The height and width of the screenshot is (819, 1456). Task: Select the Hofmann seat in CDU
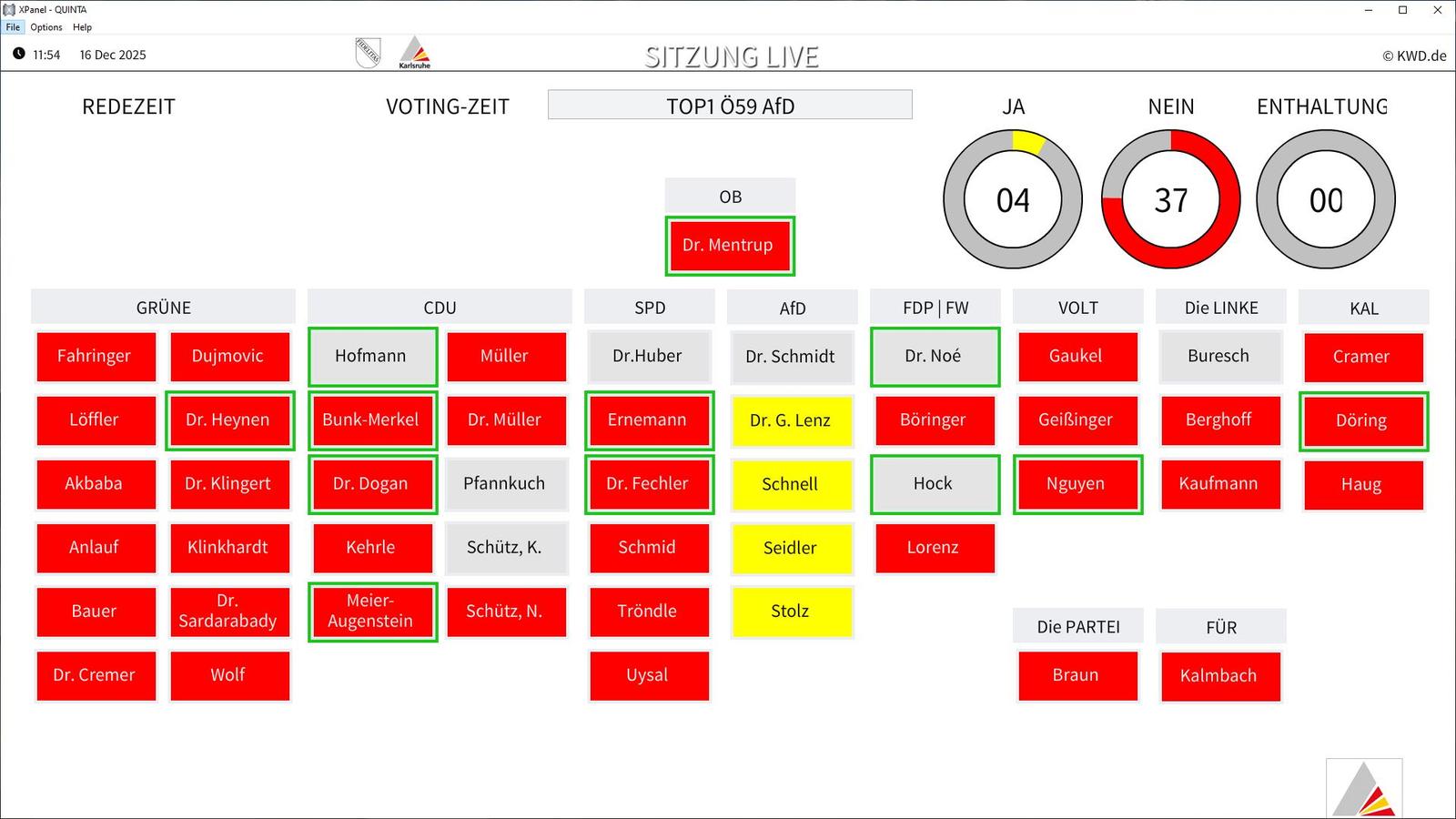371,357
